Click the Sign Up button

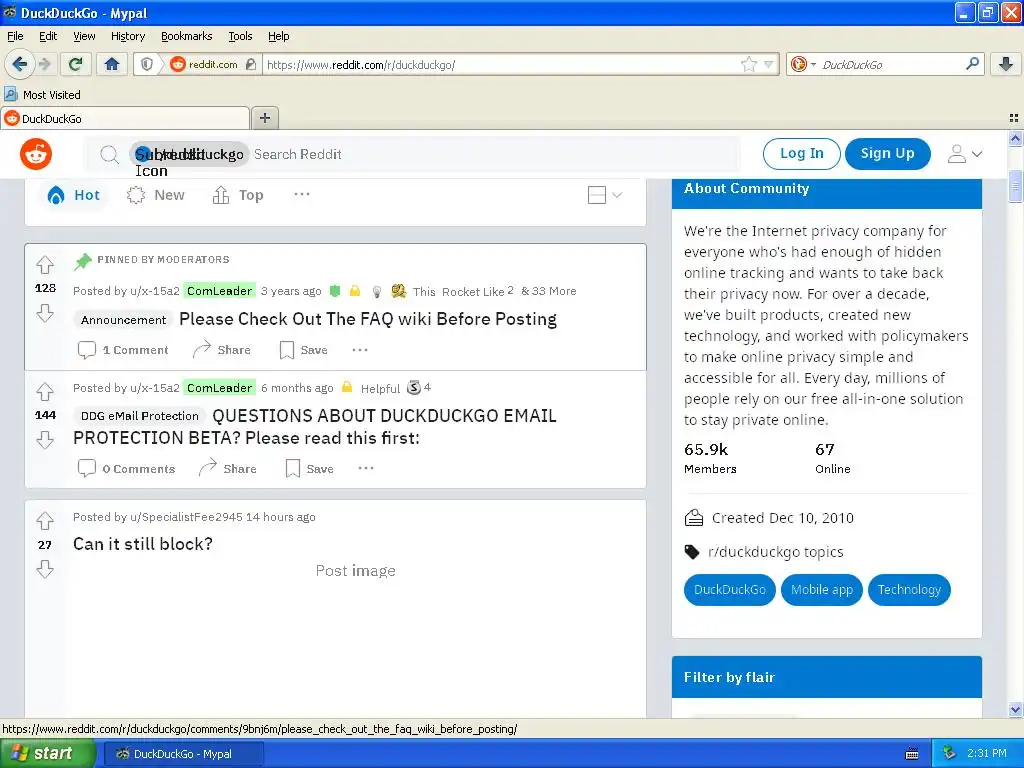pyautogui.click(x=887, y=153)
